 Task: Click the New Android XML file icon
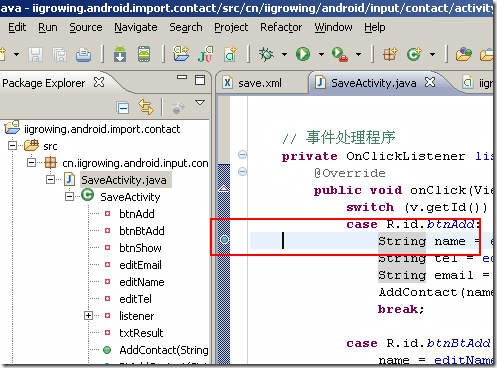click(230, 54)
